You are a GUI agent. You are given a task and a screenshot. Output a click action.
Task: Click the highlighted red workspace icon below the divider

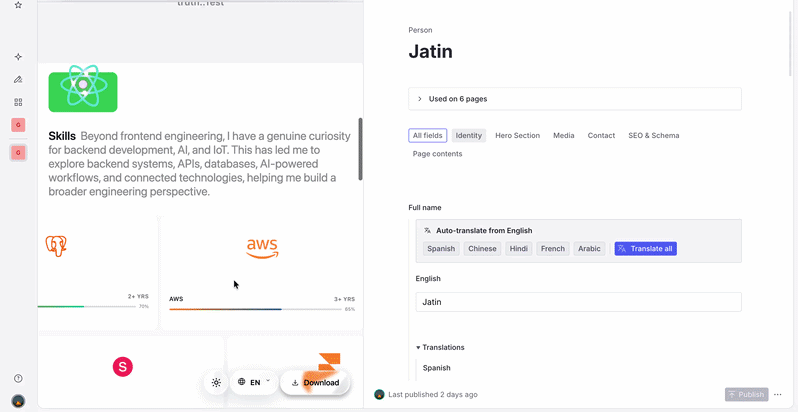coord(18,152)
